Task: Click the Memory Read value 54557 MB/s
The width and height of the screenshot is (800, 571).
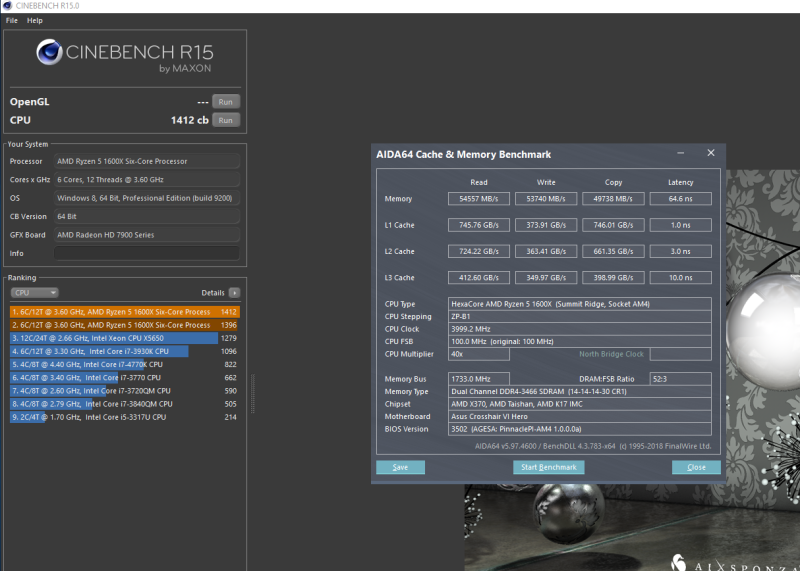Action: [479, 198]
